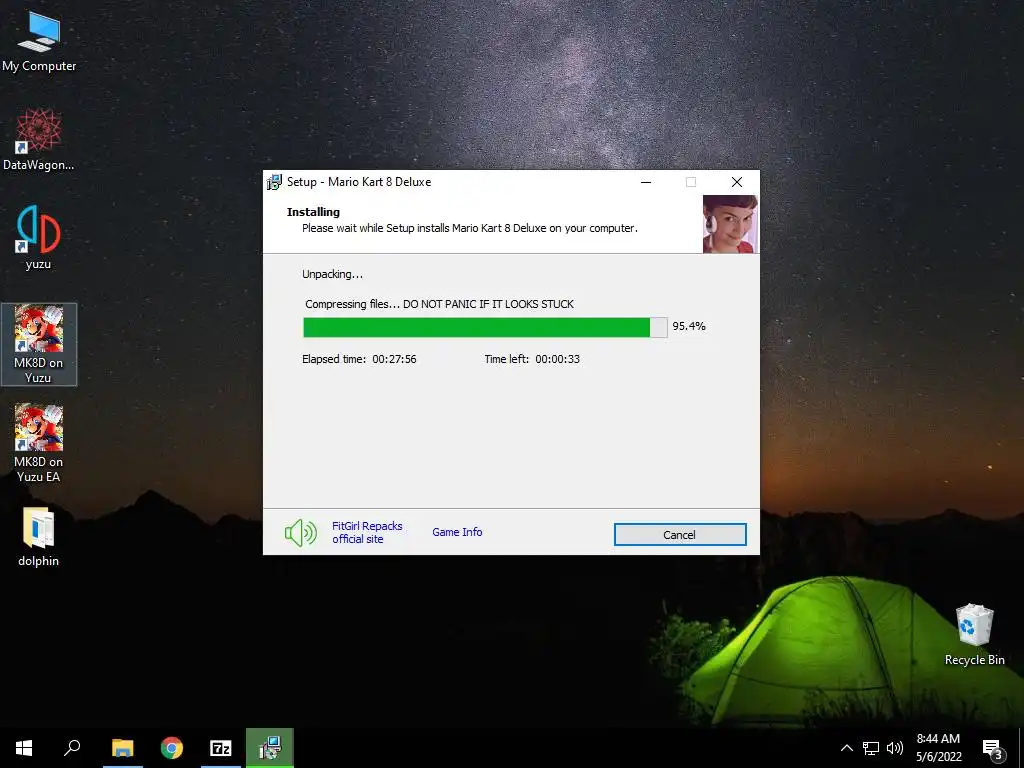
Task: Select the MK8D on Yuzu EA shortcut
Action: click(x=39, y=443)
